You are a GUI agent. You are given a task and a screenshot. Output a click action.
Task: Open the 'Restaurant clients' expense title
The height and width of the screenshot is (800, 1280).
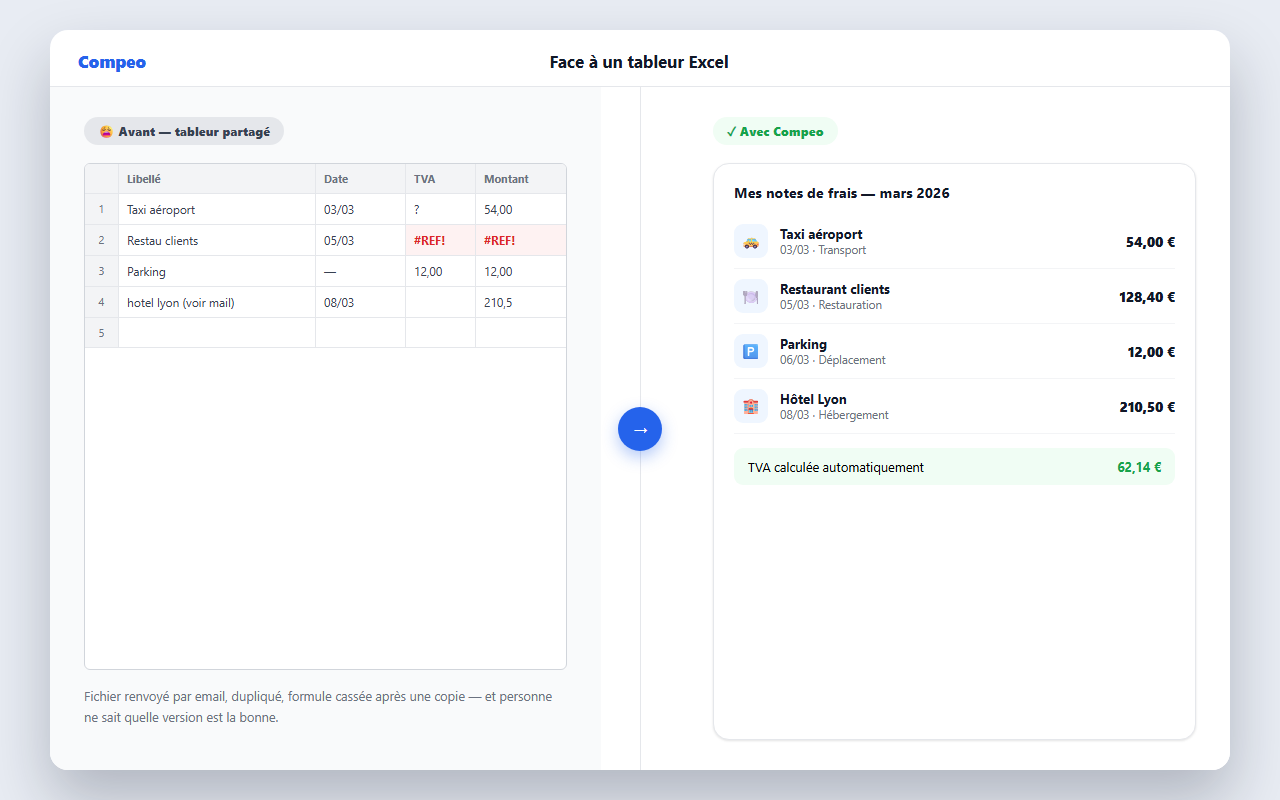pos(835,289)
